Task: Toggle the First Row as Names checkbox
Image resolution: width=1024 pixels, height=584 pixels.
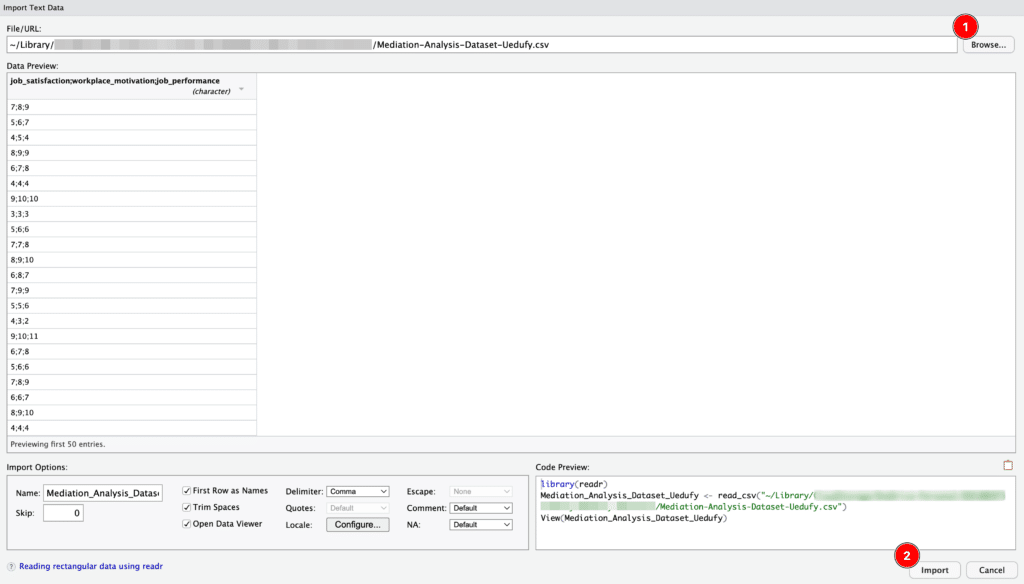Action: [x=184, y=490]
